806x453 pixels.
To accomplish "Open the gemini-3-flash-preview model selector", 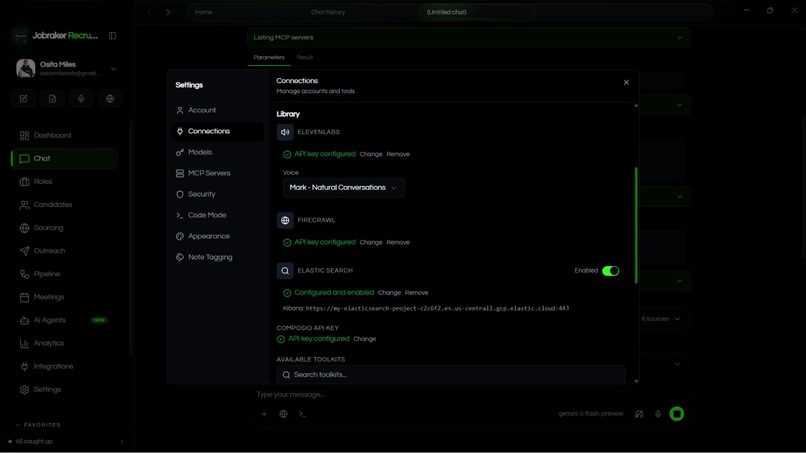I will coord(591,414).
